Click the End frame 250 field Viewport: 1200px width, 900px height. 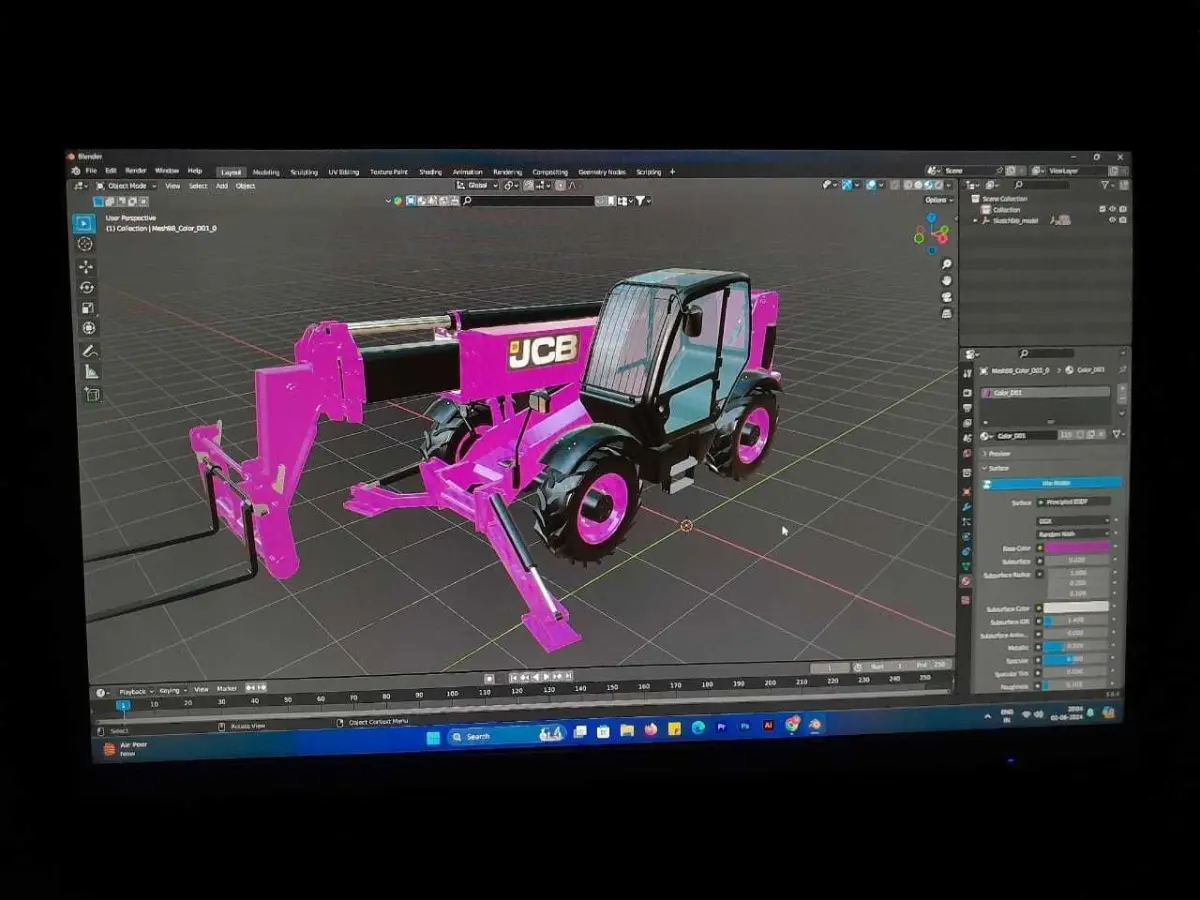coord(932,665)
